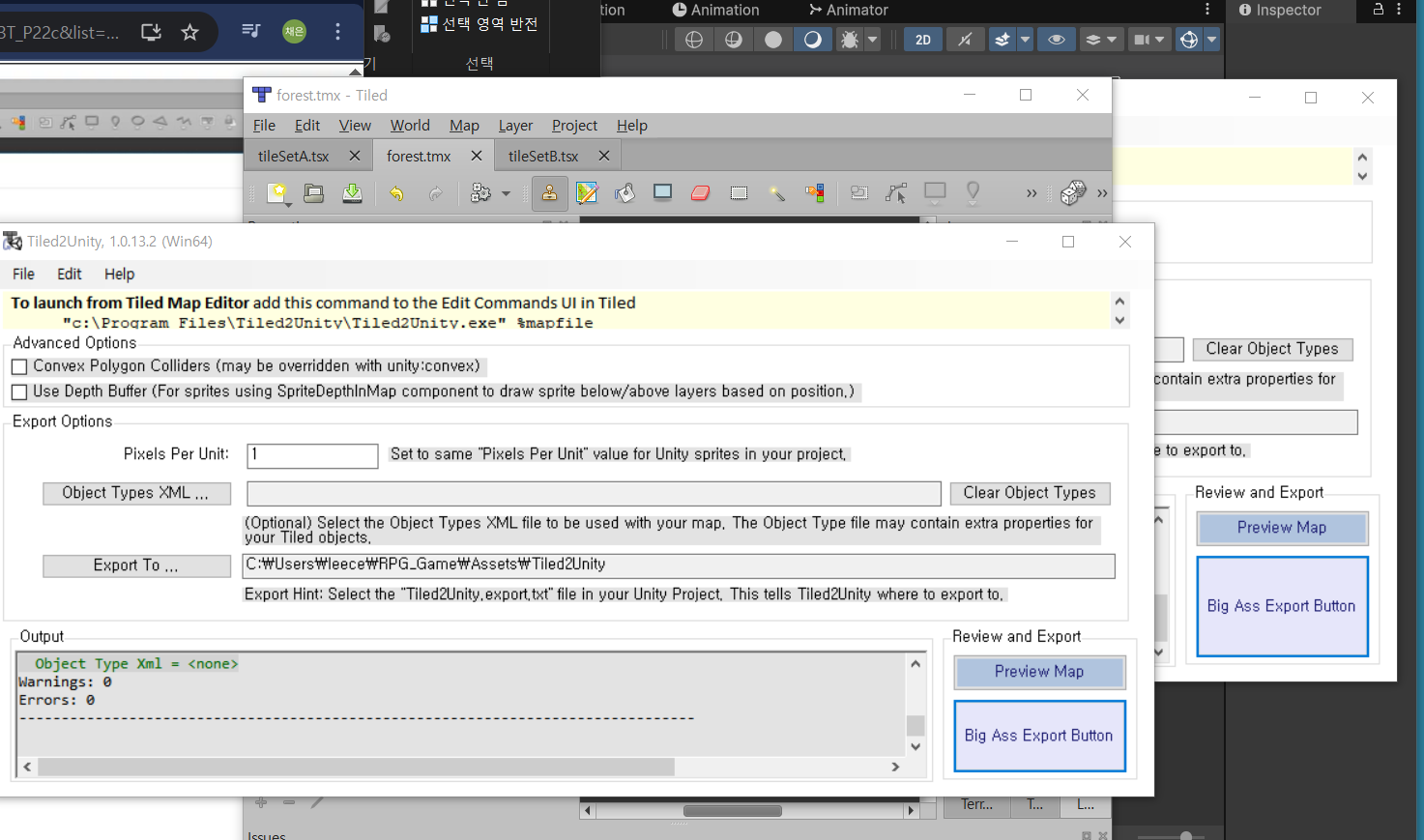
Task: Click the Unity wireframe draw mode globe icon
Action: [x=694, y=40]
